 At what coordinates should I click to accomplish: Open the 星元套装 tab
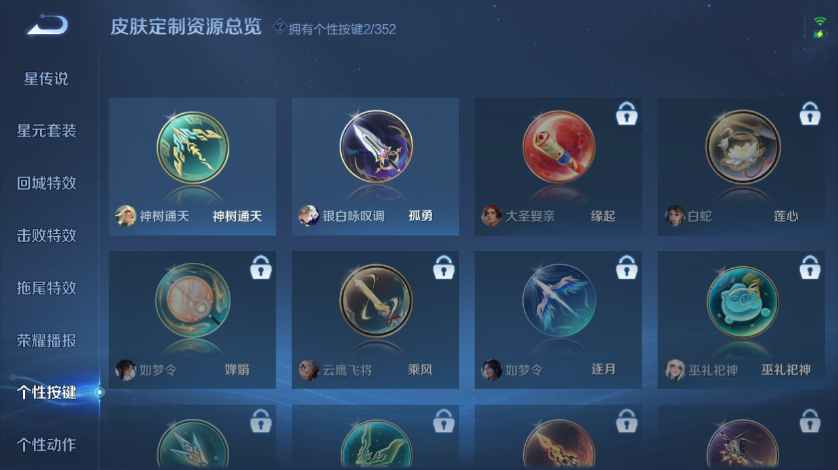pyautogui.click(x=46, y=130)
